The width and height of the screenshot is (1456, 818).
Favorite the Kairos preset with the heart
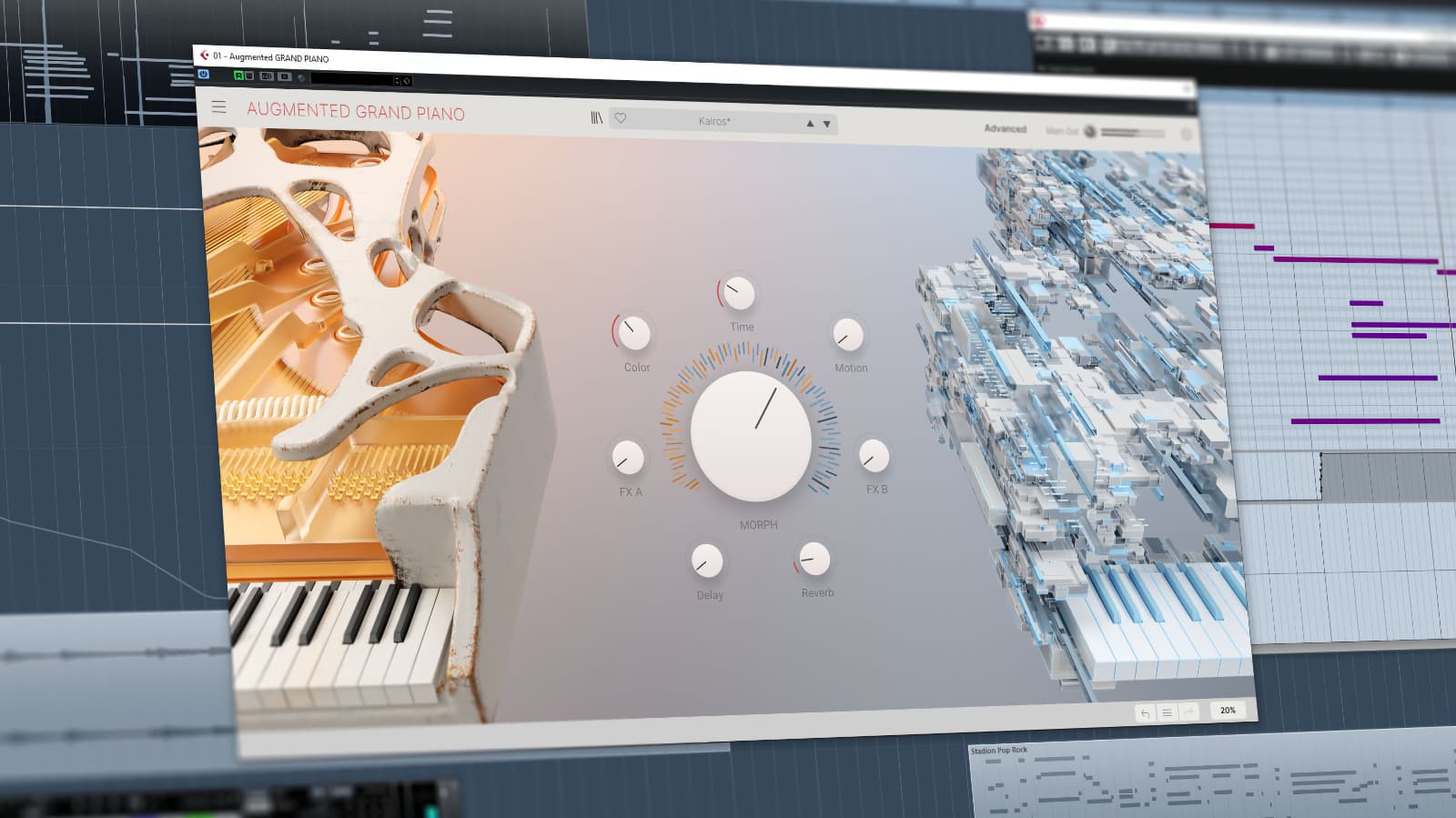tap(621, 118)
